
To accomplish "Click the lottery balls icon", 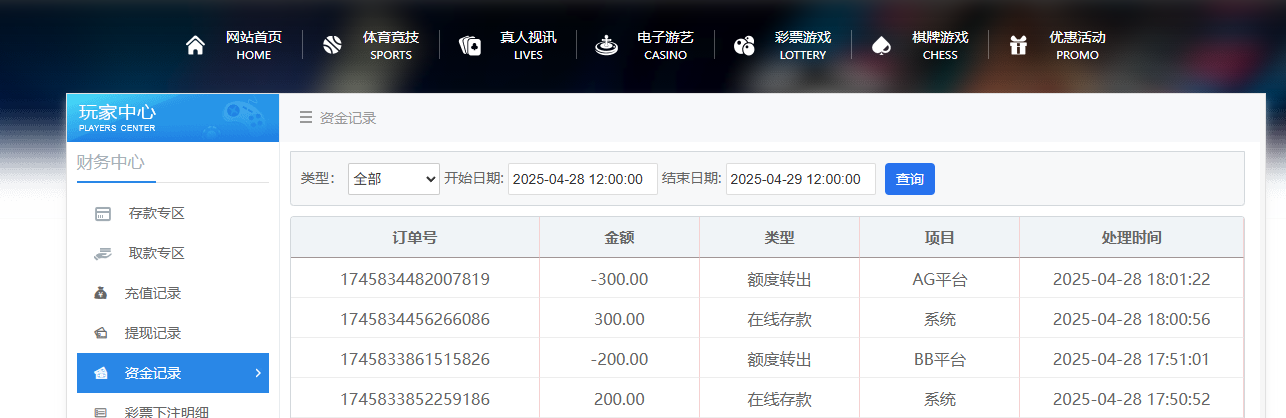I will click(744, 45).
